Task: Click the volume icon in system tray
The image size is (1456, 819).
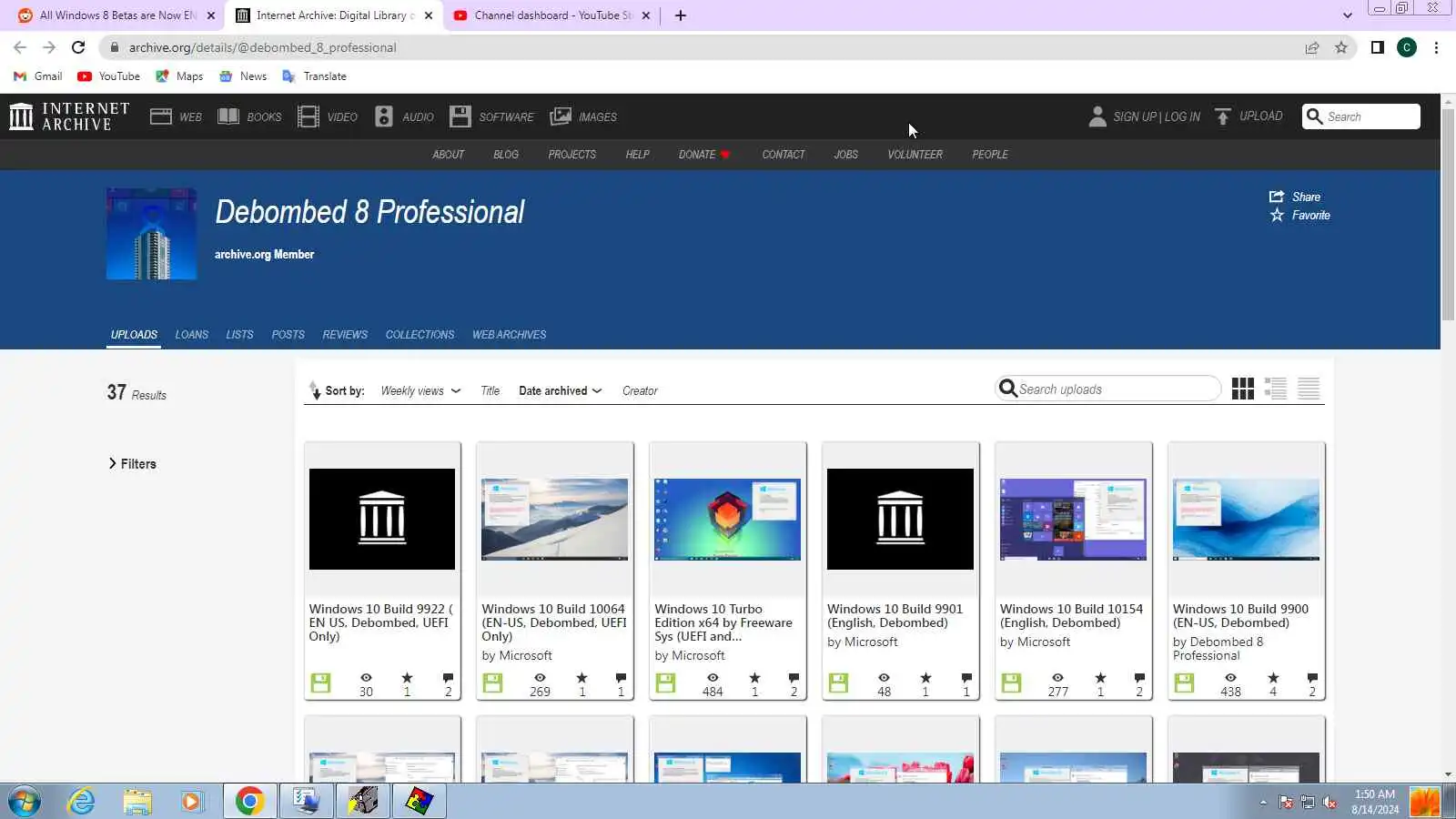Action: coord(1330,803)
